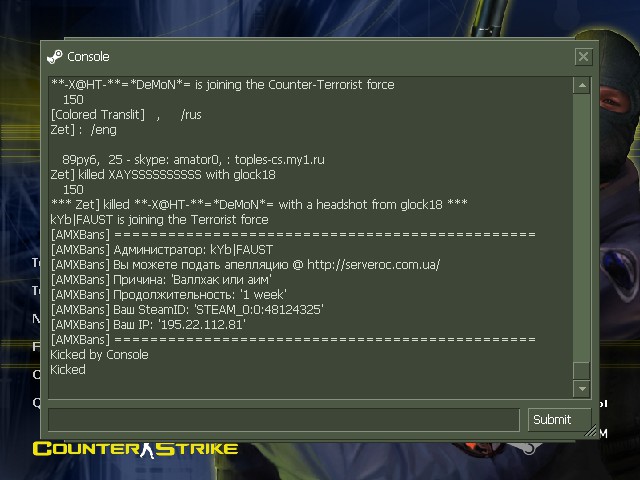The height and width of the screenshot is (480, 640).
Task: Select the partially hidden menu item starting with N
Action: tap(36, 318)
